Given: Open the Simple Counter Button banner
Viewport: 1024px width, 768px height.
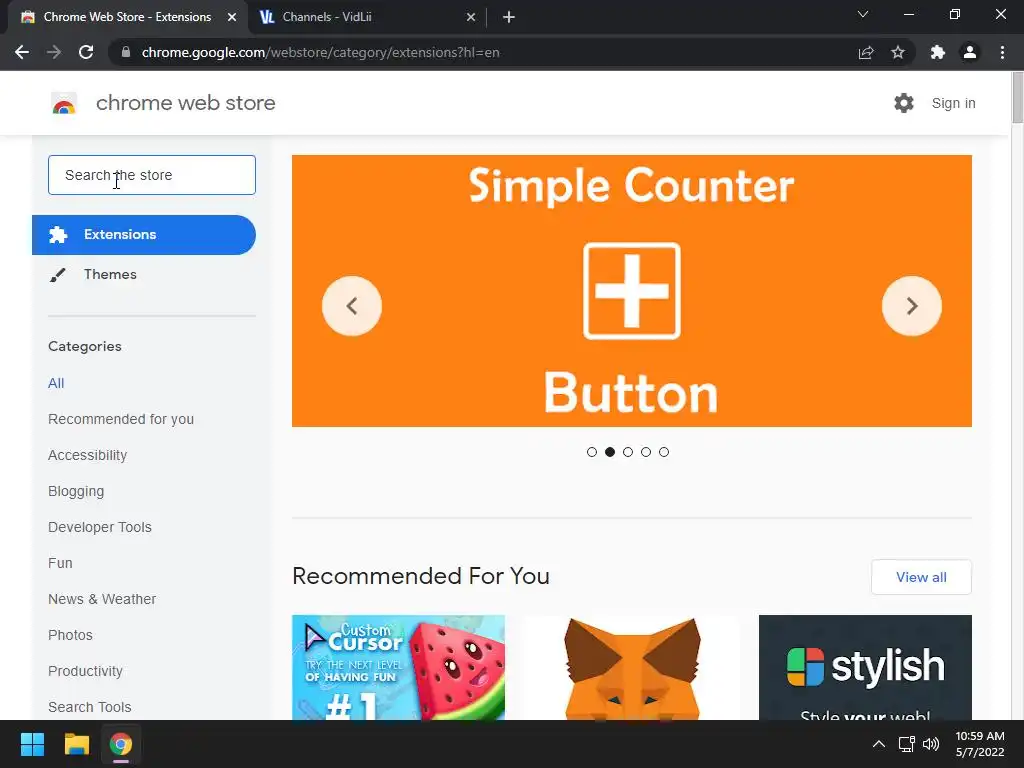Looking at the screenshot, I should tap(632, 291).
